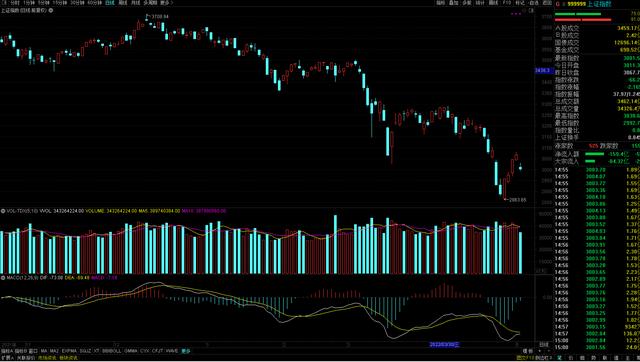
Task: Switch chart to 周线 period
Action: [x=123, y=3]
